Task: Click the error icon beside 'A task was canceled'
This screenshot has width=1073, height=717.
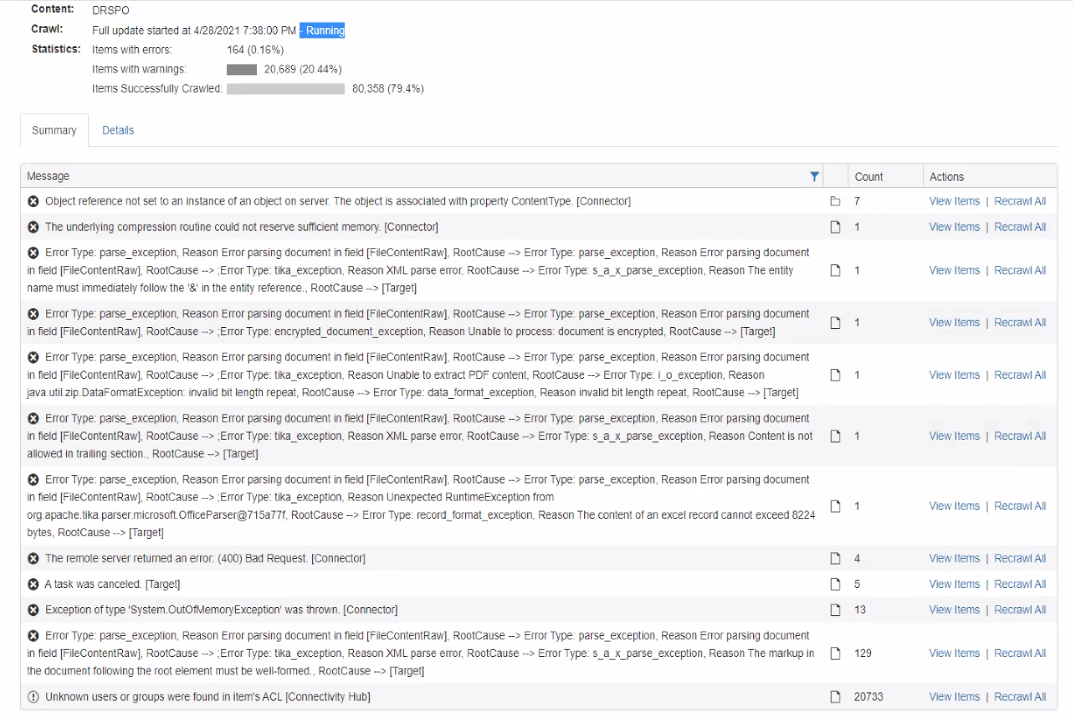Action: (34, 584)
